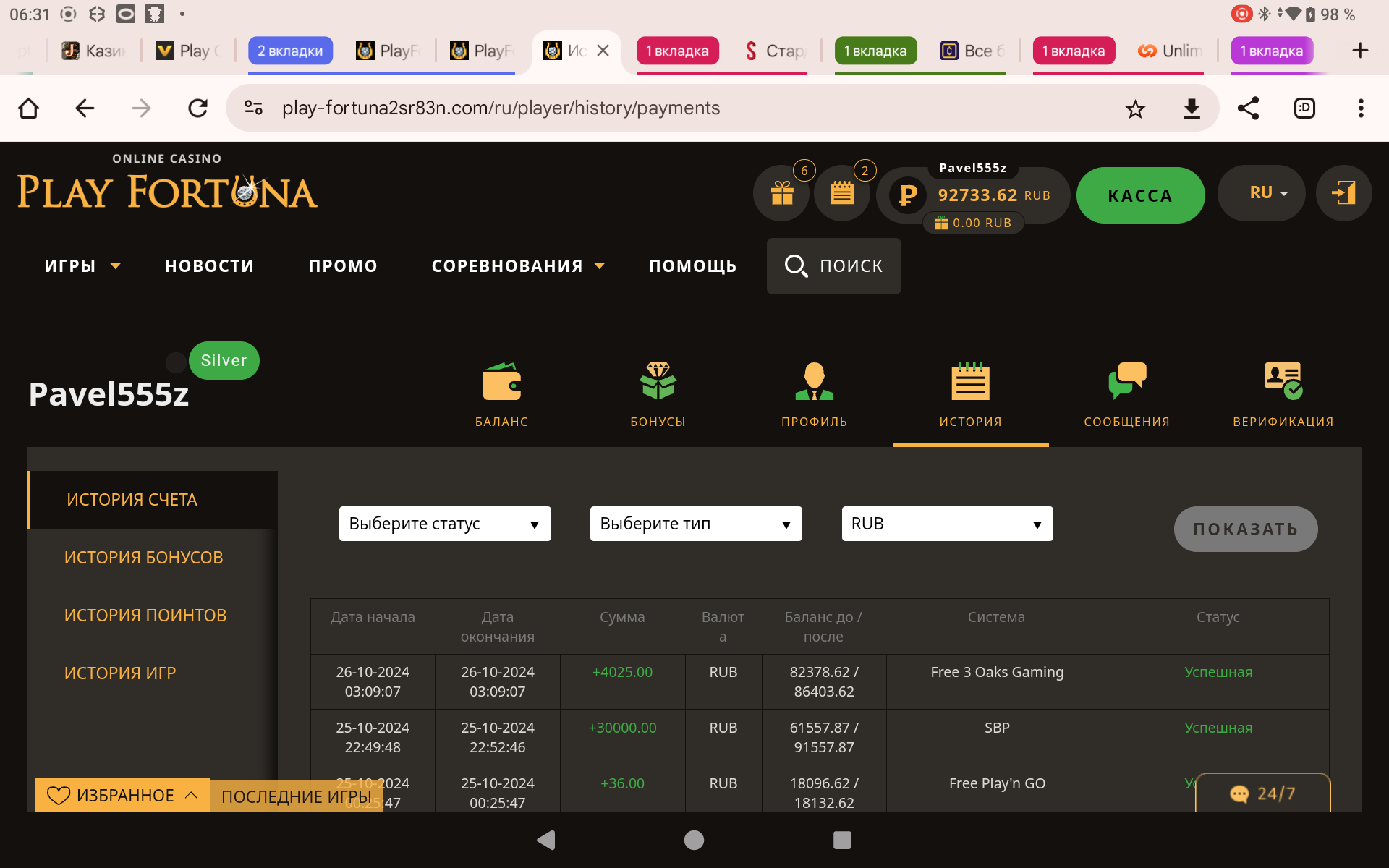Select История бонусов in sidebar
Screen dimensions: 1389x868
(143, 558)
